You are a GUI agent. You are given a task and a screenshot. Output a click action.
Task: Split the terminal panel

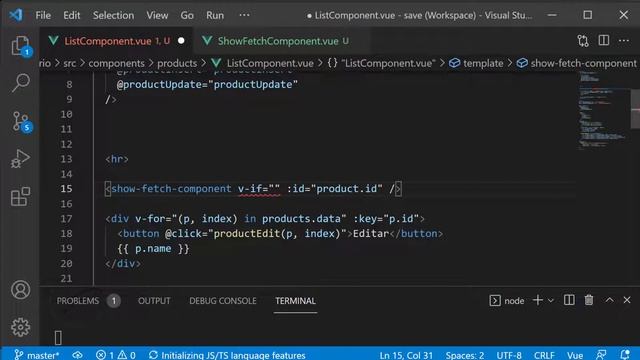click(x=569, y=300)
